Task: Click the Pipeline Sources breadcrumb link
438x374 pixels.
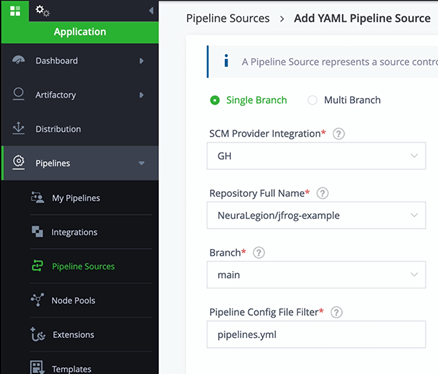Action: coord(228,18)
